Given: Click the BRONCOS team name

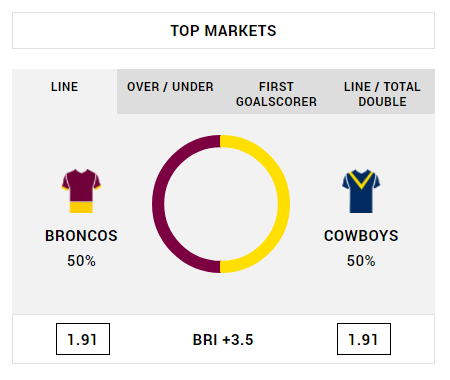Looking at the screenshot, I should 81,236.
